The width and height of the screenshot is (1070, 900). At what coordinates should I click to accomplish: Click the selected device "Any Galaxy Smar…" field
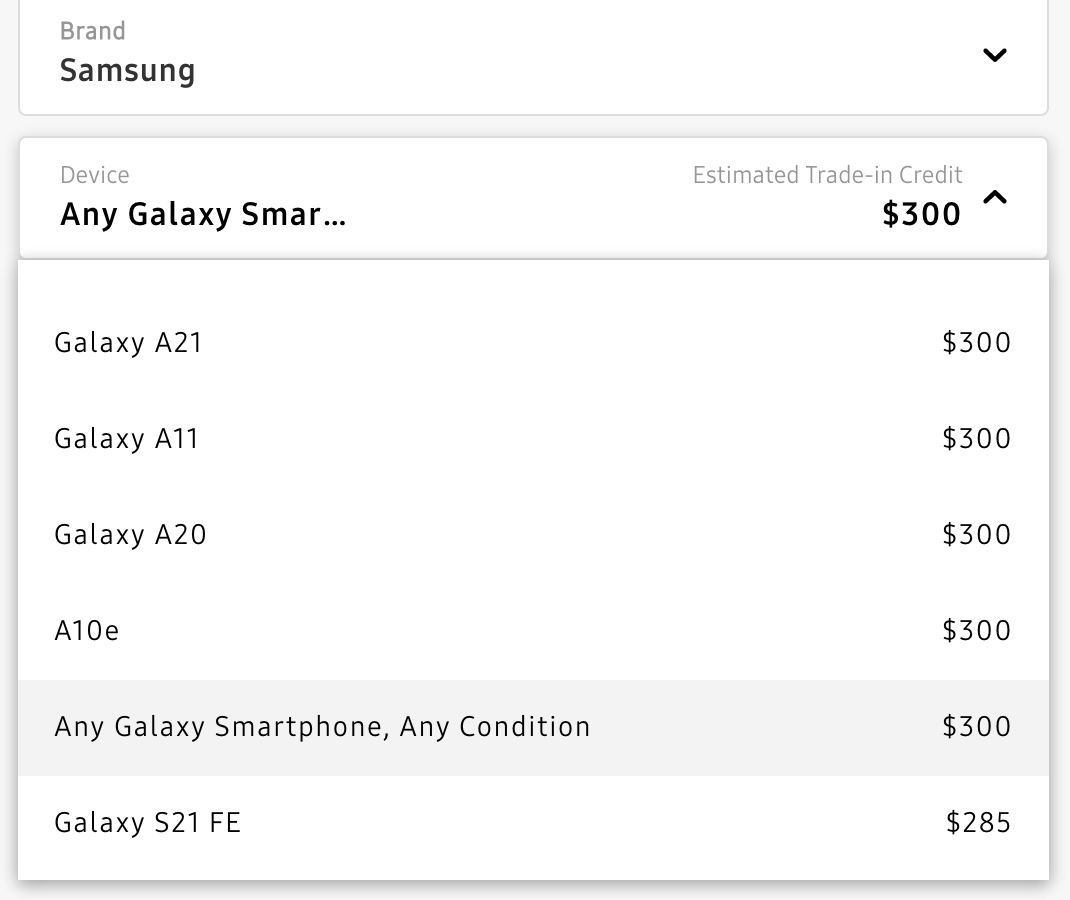pyautogui.click(x=203, y=214)
